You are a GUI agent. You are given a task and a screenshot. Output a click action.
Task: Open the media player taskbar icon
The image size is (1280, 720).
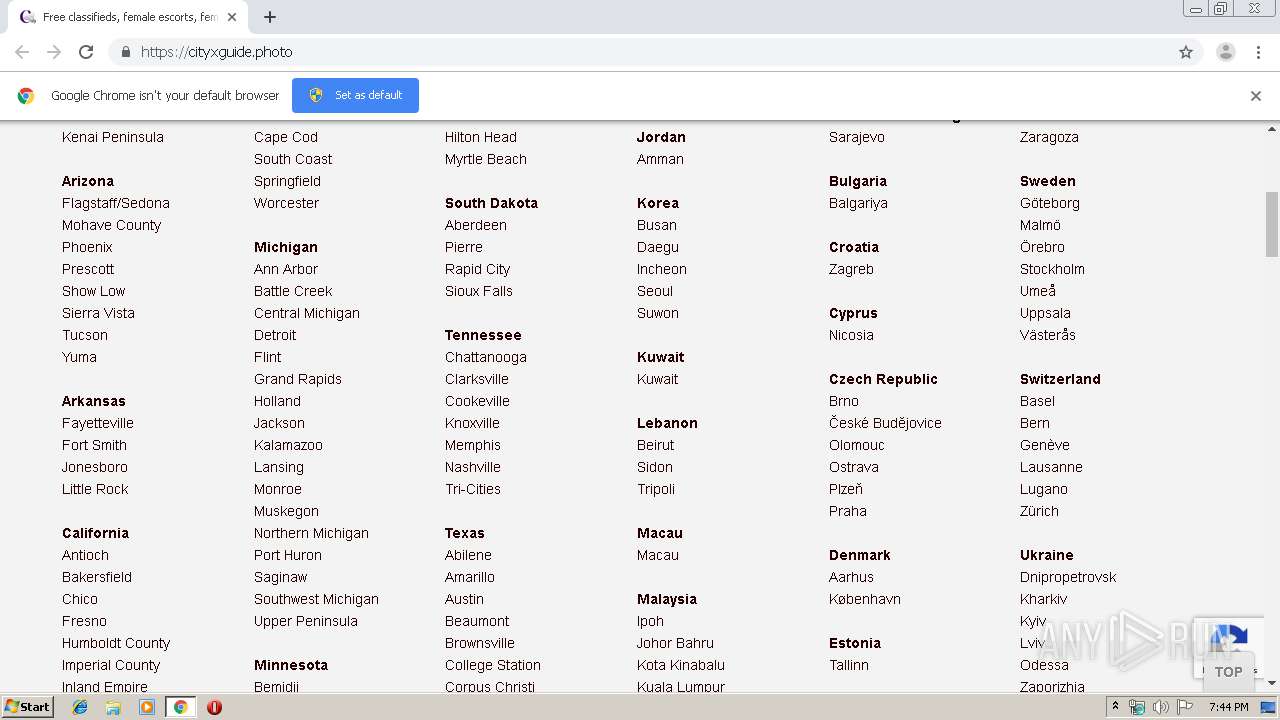point(147,707)
